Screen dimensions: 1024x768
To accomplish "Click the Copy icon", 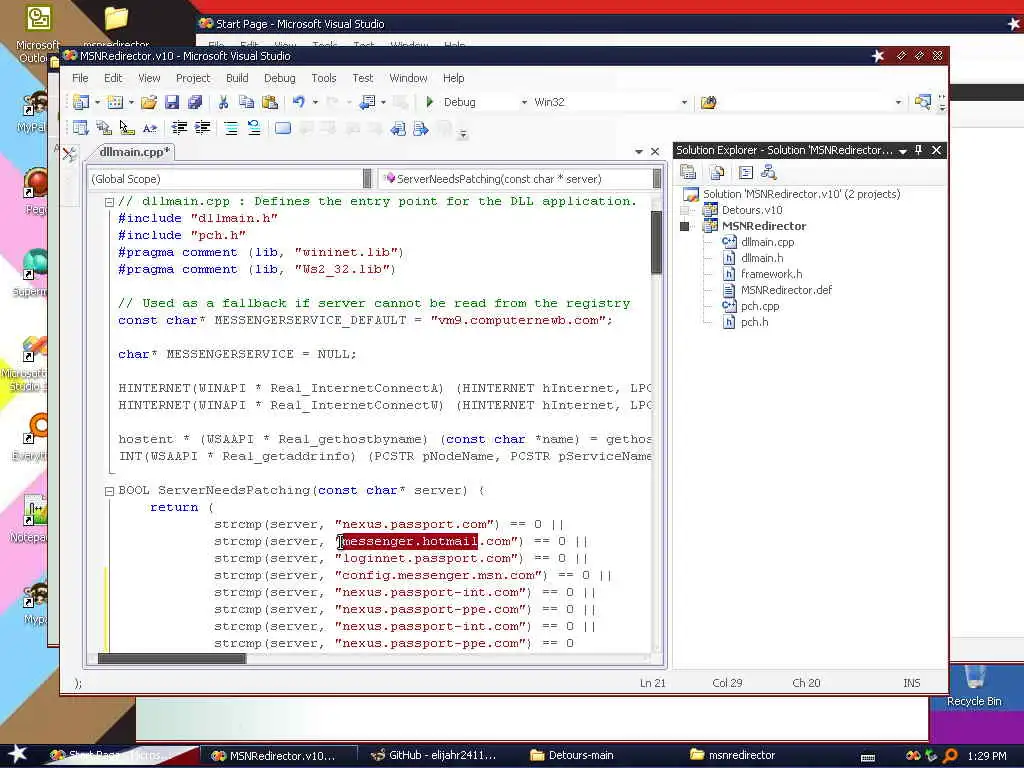I will 246,102.
